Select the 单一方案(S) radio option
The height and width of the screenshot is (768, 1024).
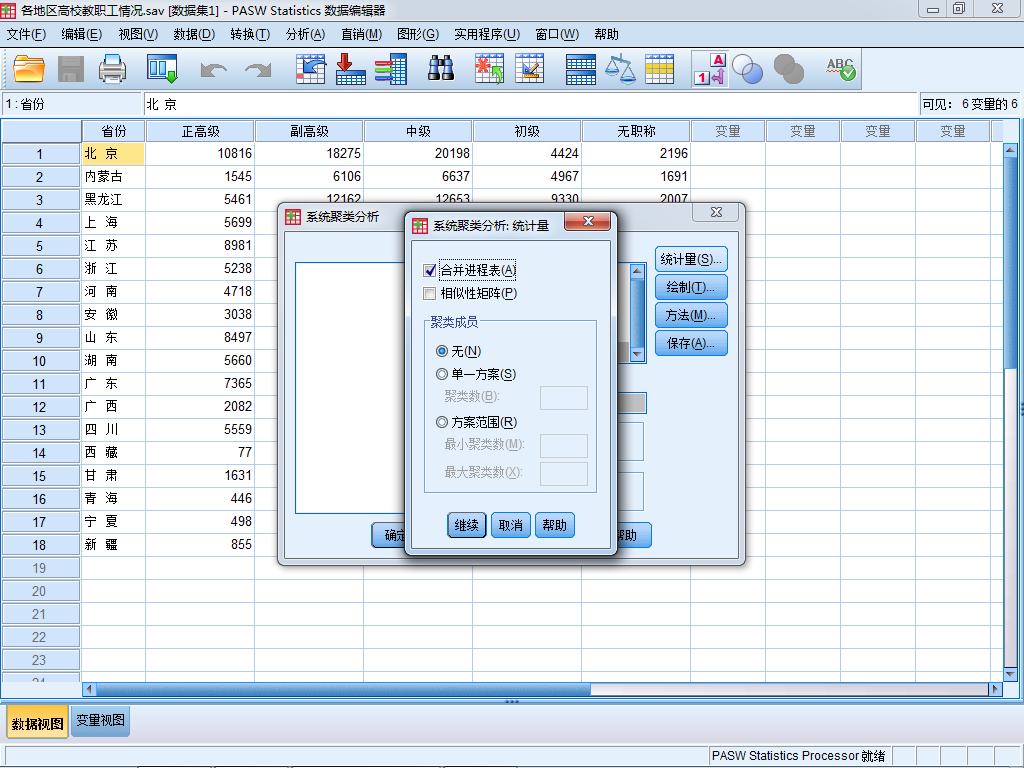tap(441, 374)
